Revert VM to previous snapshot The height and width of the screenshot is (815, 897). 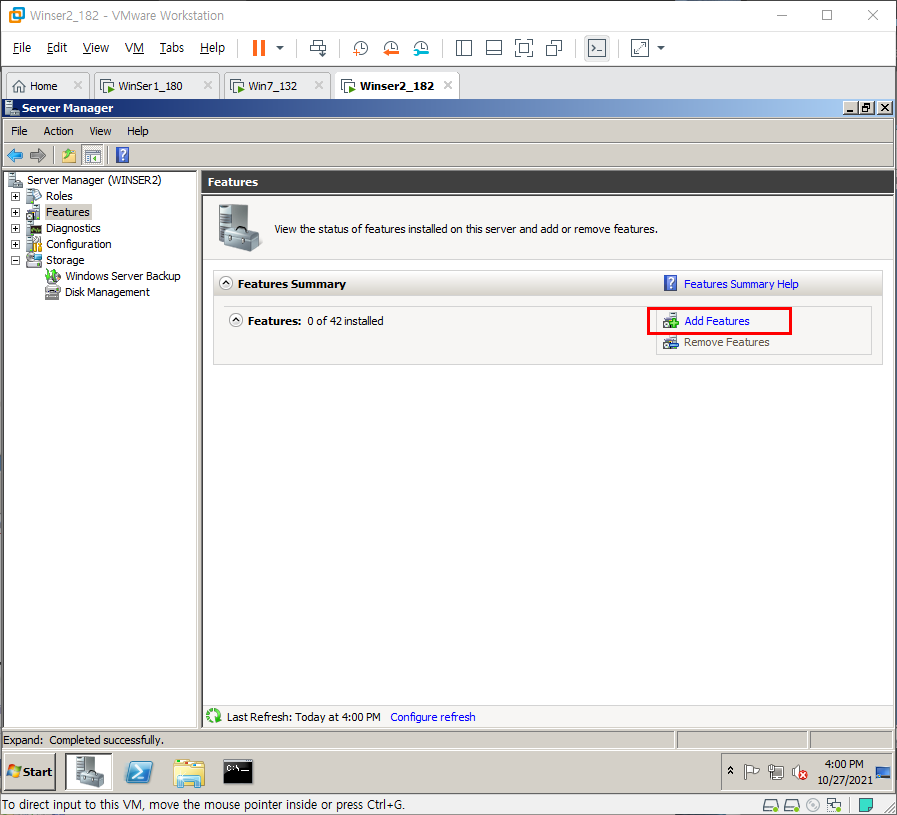[x=391, y=48]
